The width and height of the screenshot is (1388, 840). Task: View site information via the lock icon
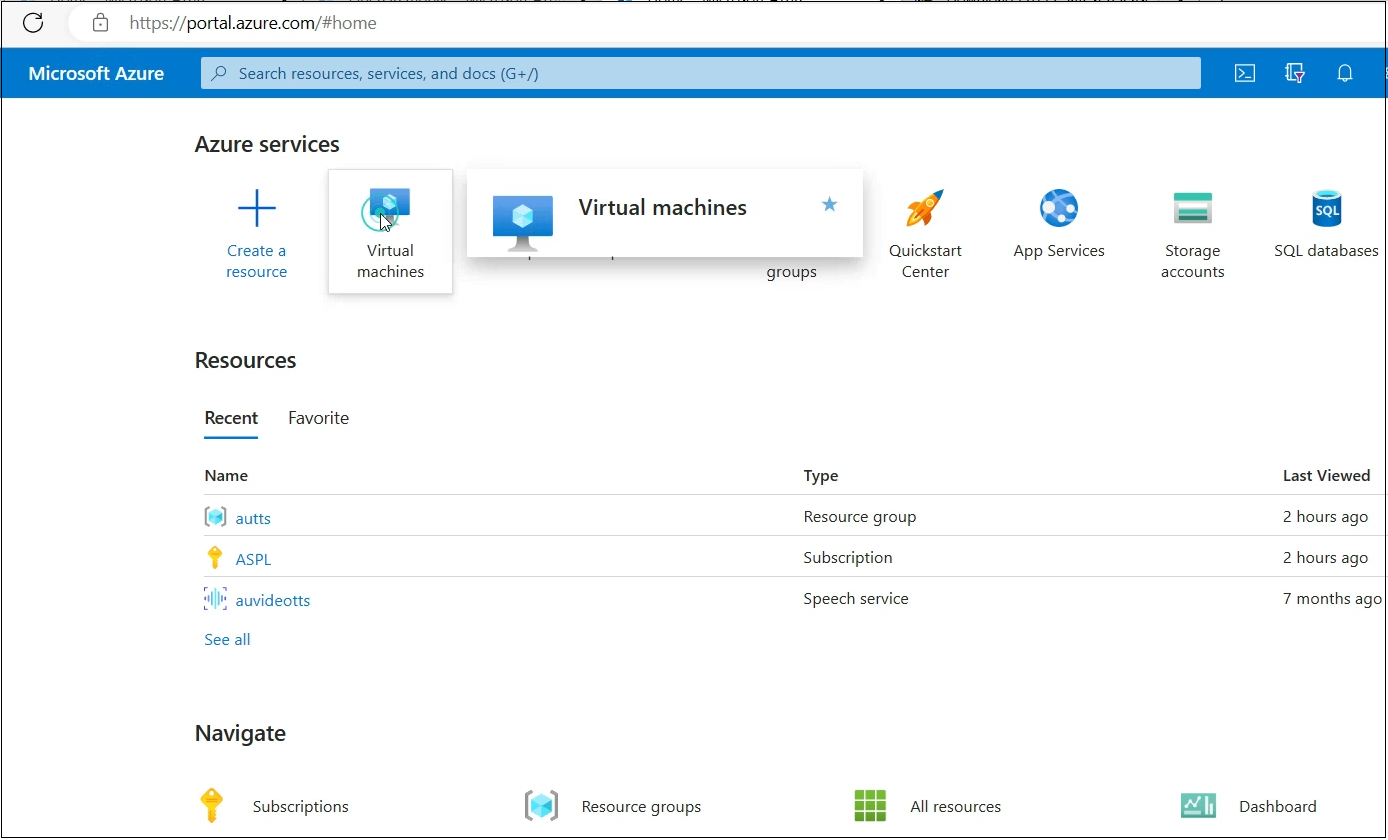100,22
